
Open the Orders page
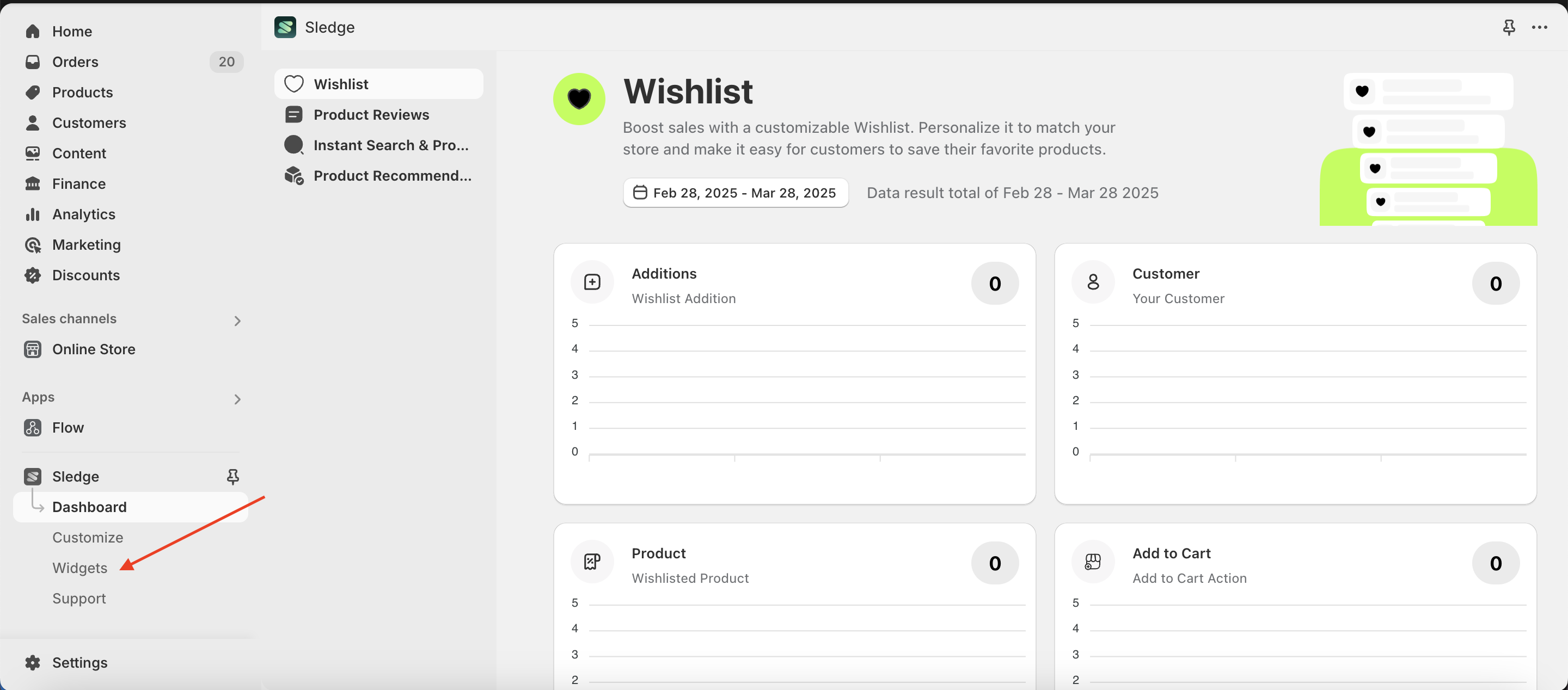75,61
